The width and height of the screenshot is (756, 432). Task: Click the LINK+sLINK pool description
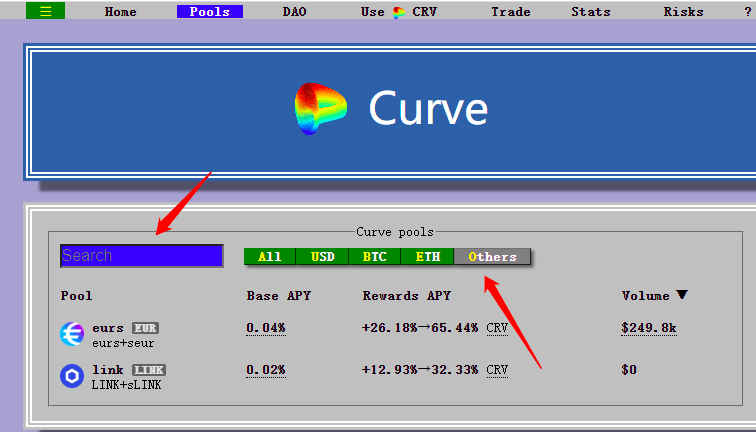tap(126, 385)
